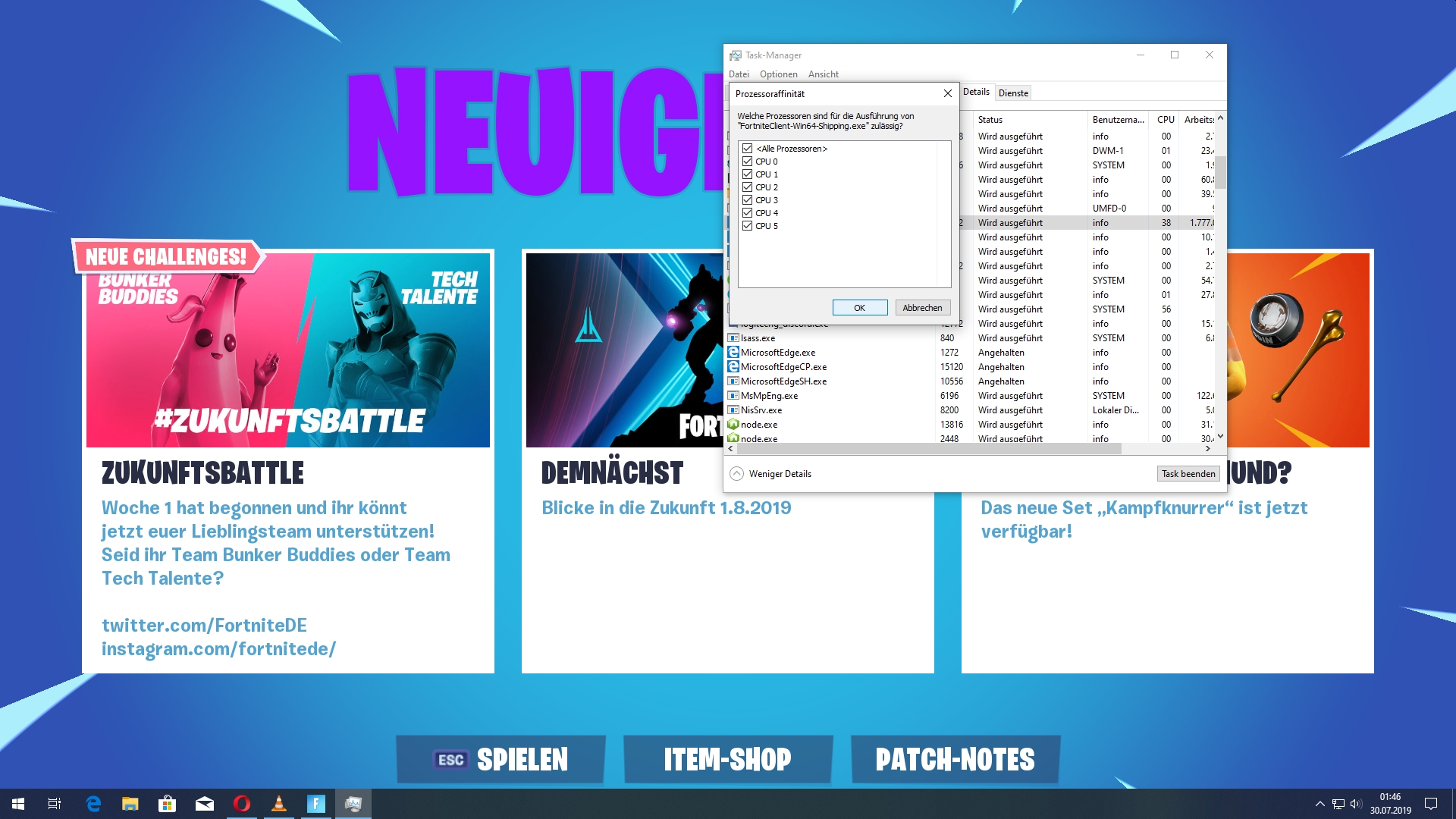Screen dimensions: 1456x819
Task: Launch Opera browser from the taskbar
Action: tap(242, 804)
